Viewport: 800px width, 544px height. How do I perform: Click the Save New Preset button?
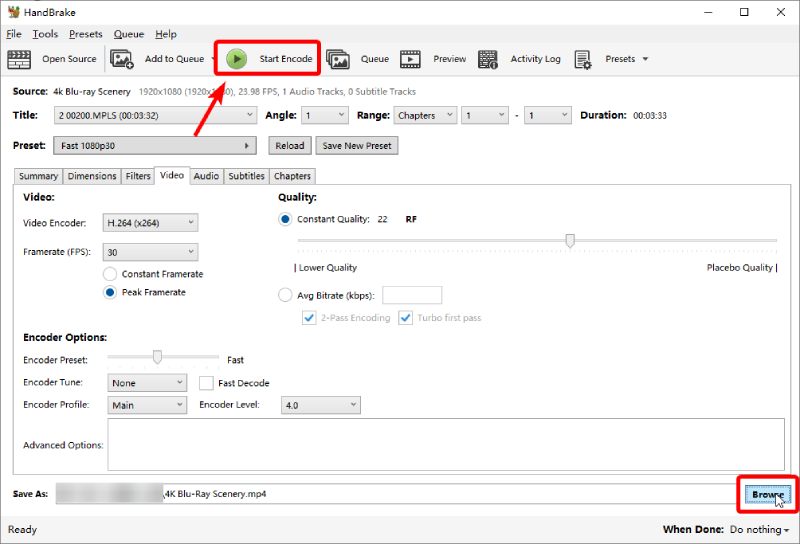tap(357, 145)
